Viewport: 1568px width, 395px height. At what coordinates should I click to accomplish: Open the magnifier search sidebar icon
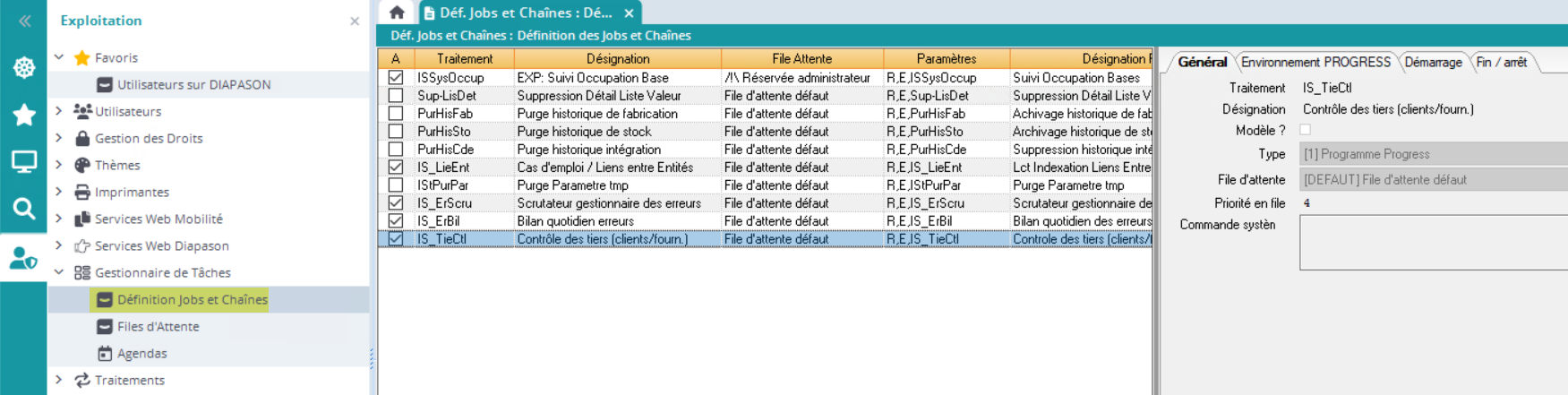(x=24, y=209)
